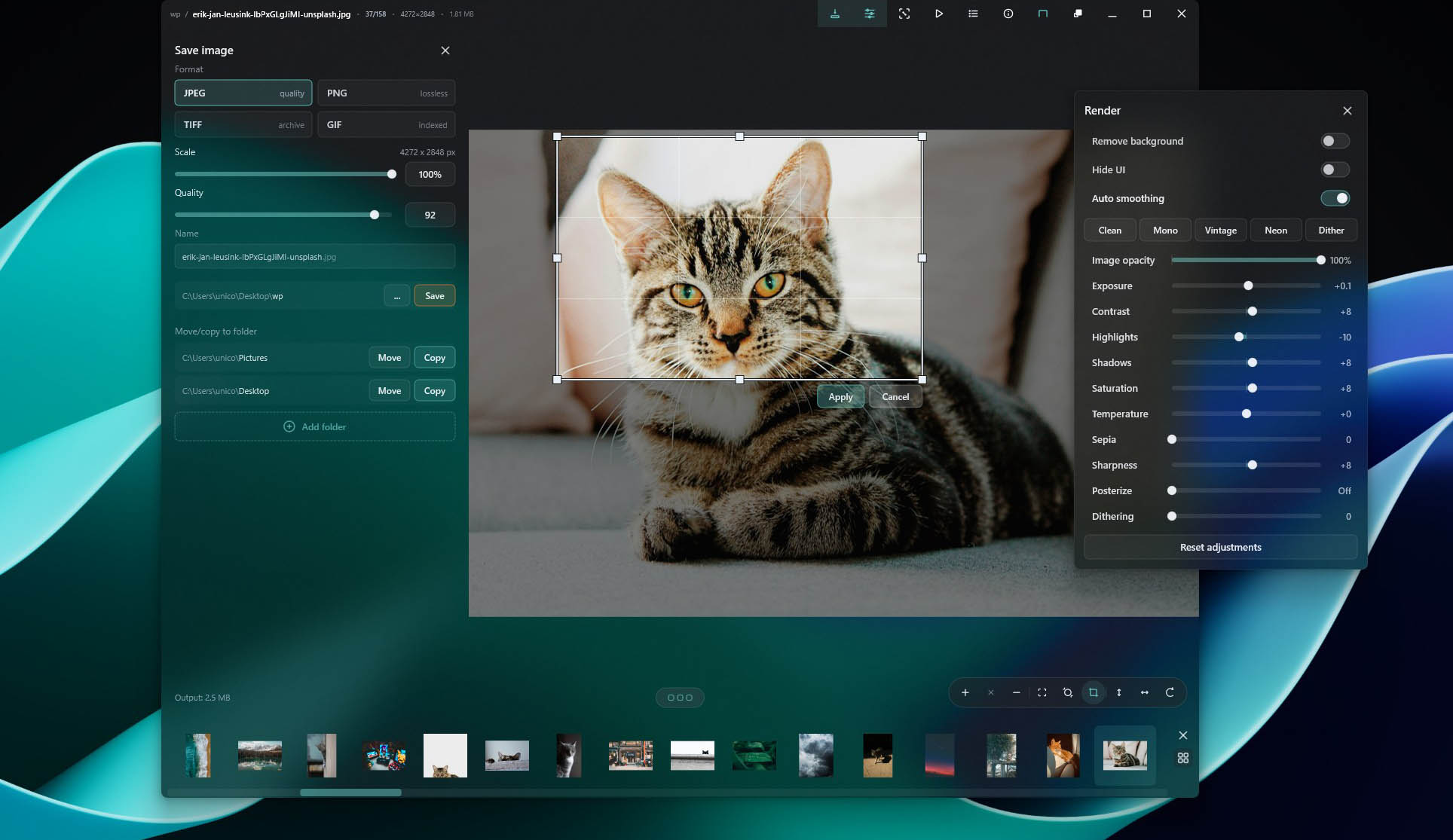This screenshot has height=840, width=1453.
Task: Click the fullscreen expand icon in title bar
Action: tap(904, 14)
